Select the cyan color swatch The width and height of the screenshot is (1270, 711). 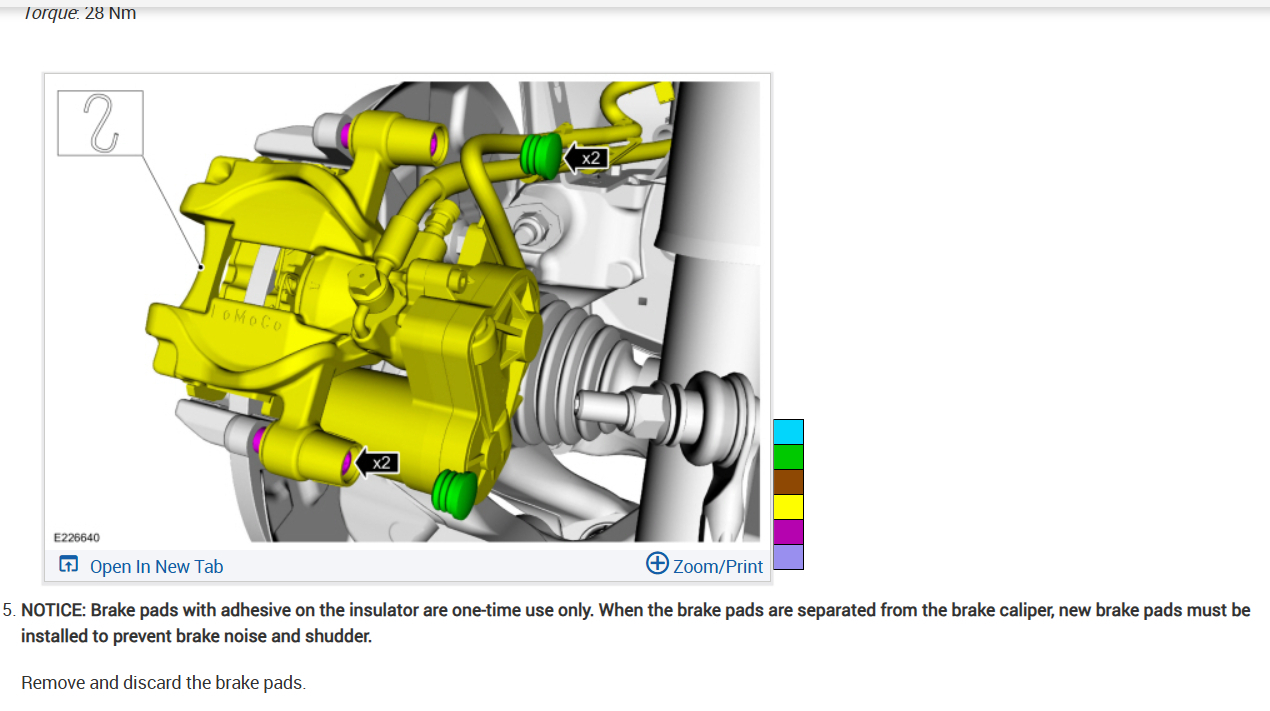pos(788,432)
